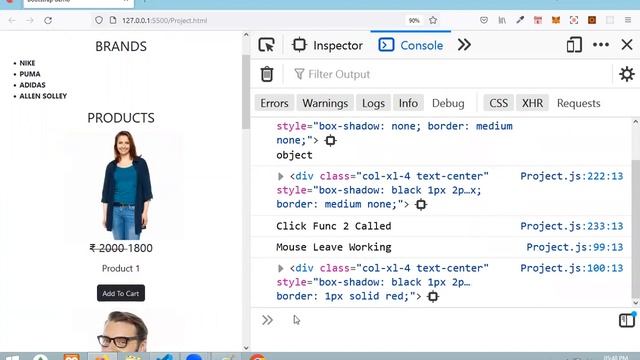Toggle Debug filter
Image resolution: width=640 pixels, height=360 pixels.
pos(448,103)
